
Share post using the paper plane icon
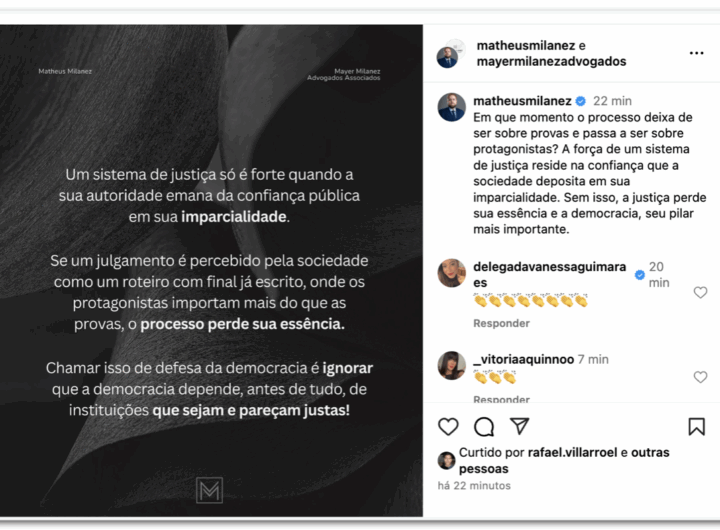(x=520, y=426)
